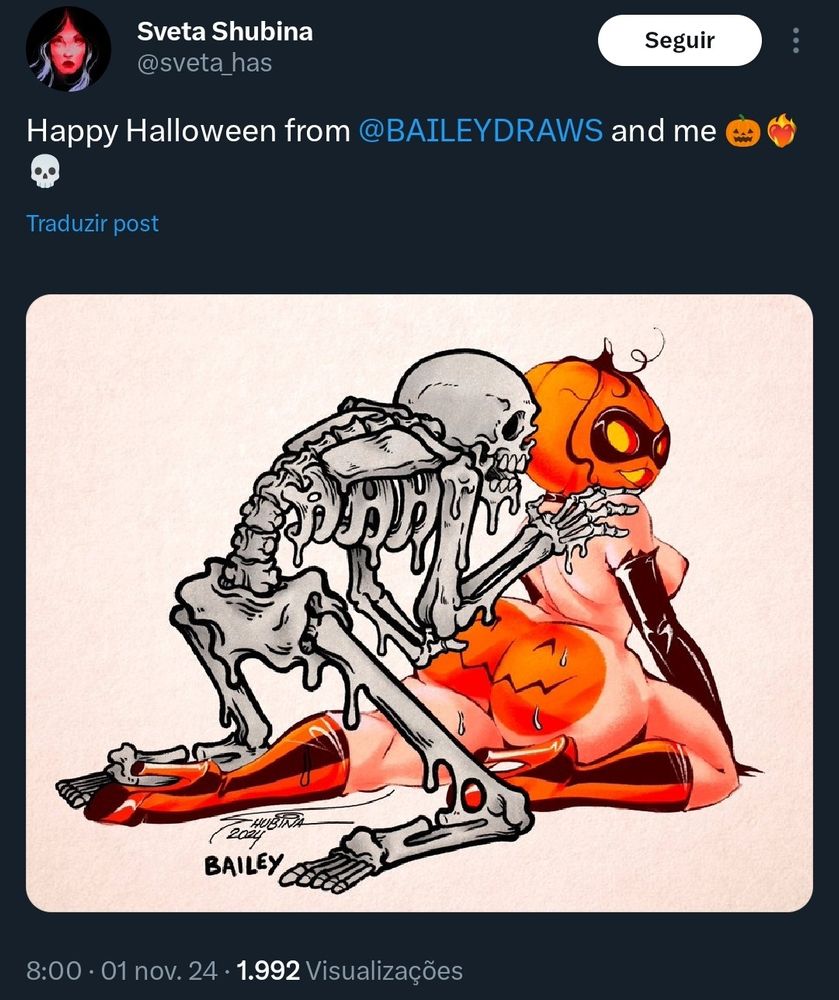Click the Shubina 2024 signature in artwork
Image resolution: width=839 pixels, height=1000 pixels.
click(261, 826)
